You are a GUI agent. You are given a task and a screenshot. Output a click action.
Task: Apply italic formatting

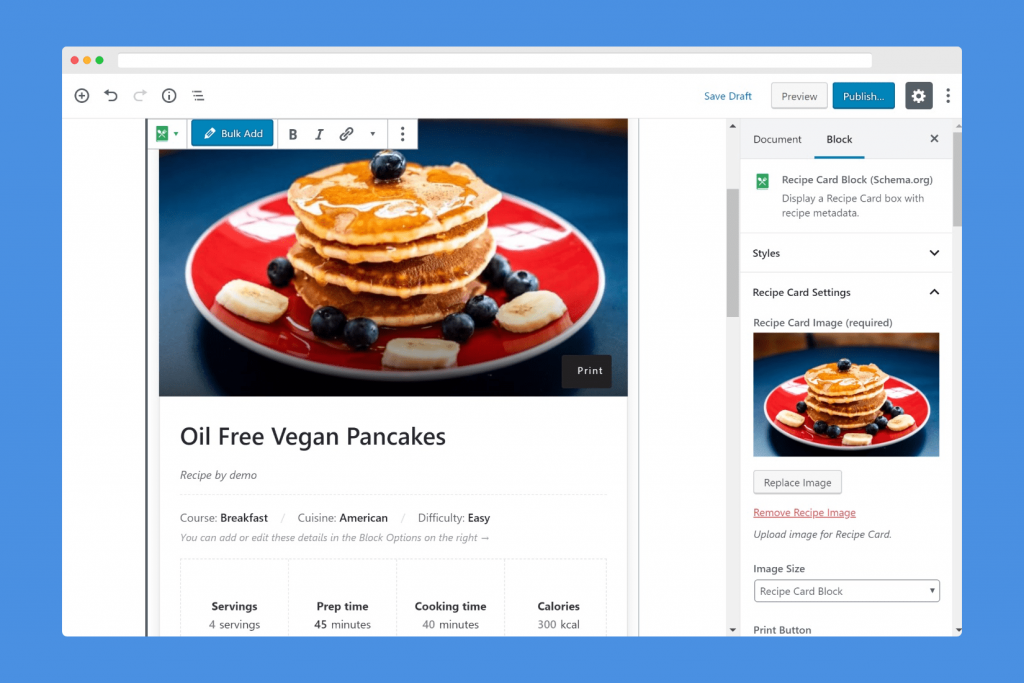319,134
